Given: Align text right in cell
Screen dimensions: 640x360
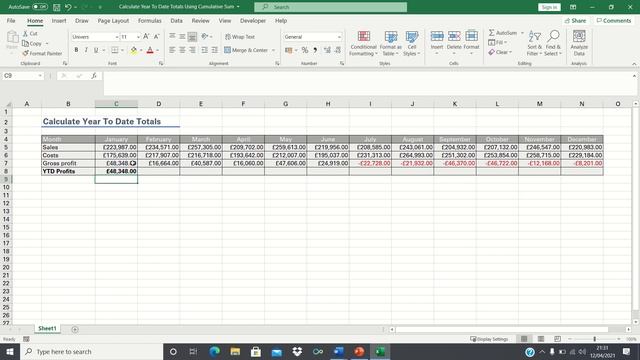Looking at the screenshot, I should (192, 50).
